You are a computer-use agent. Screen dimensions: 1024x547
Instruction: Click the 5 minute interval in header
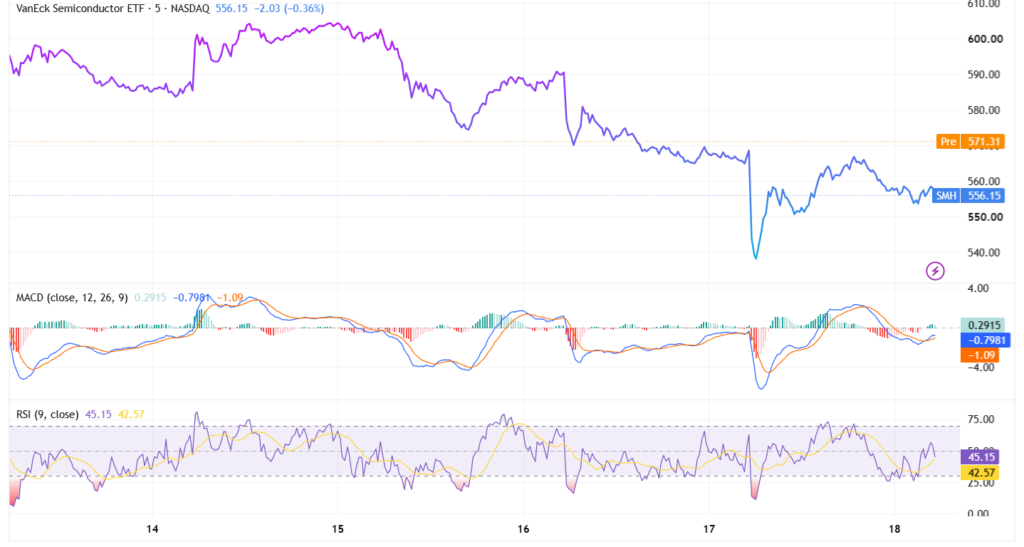click(x=158, y=8)
